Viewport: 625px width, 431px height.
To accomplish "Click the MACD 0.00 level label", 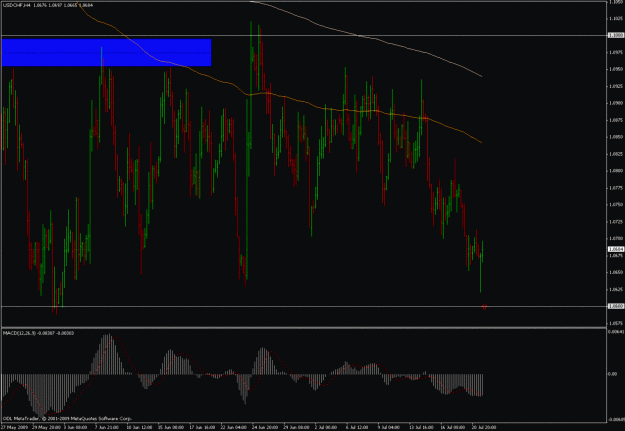I will pyautogui.click(x=612, y=374).
